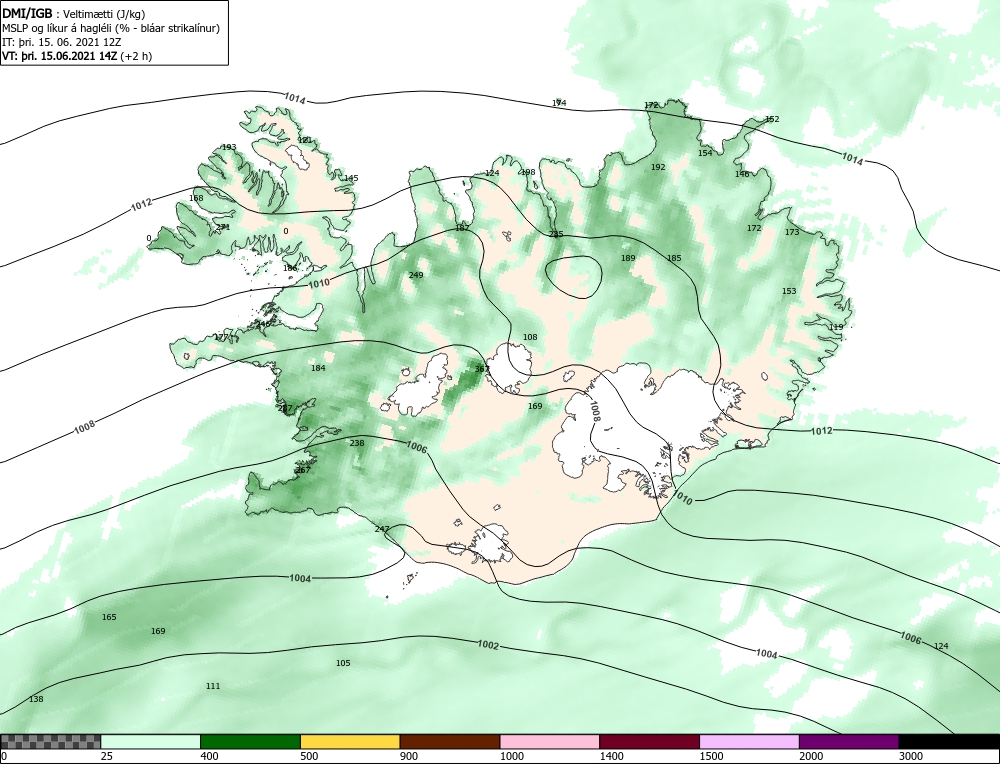Click the legend scale label 25
The height and width of the screenshot is (764, 1000).
point(106,756)
